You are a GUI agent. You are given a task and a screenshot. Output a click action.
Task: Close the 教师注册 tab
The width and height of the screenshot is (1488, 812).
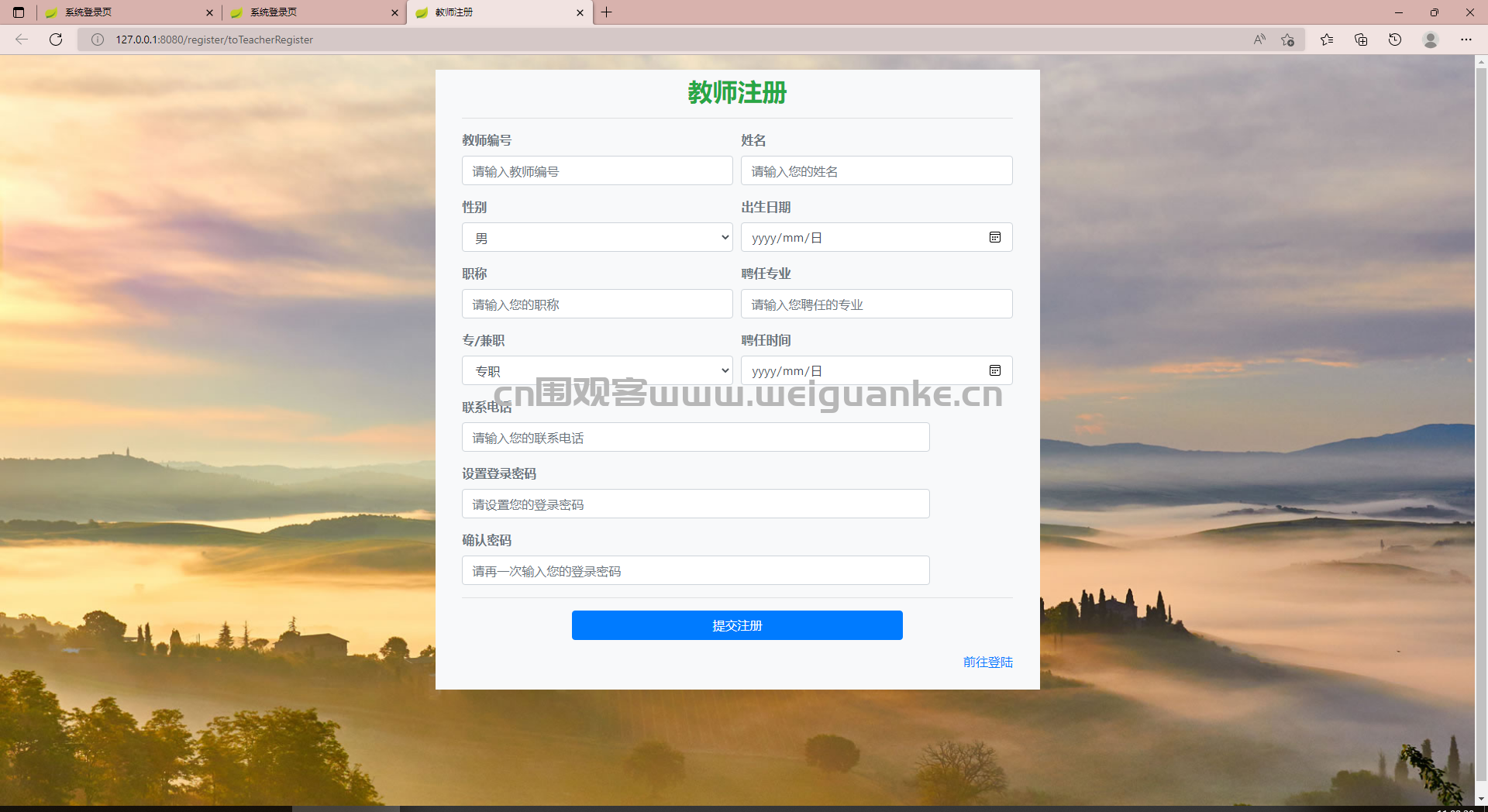580,12
